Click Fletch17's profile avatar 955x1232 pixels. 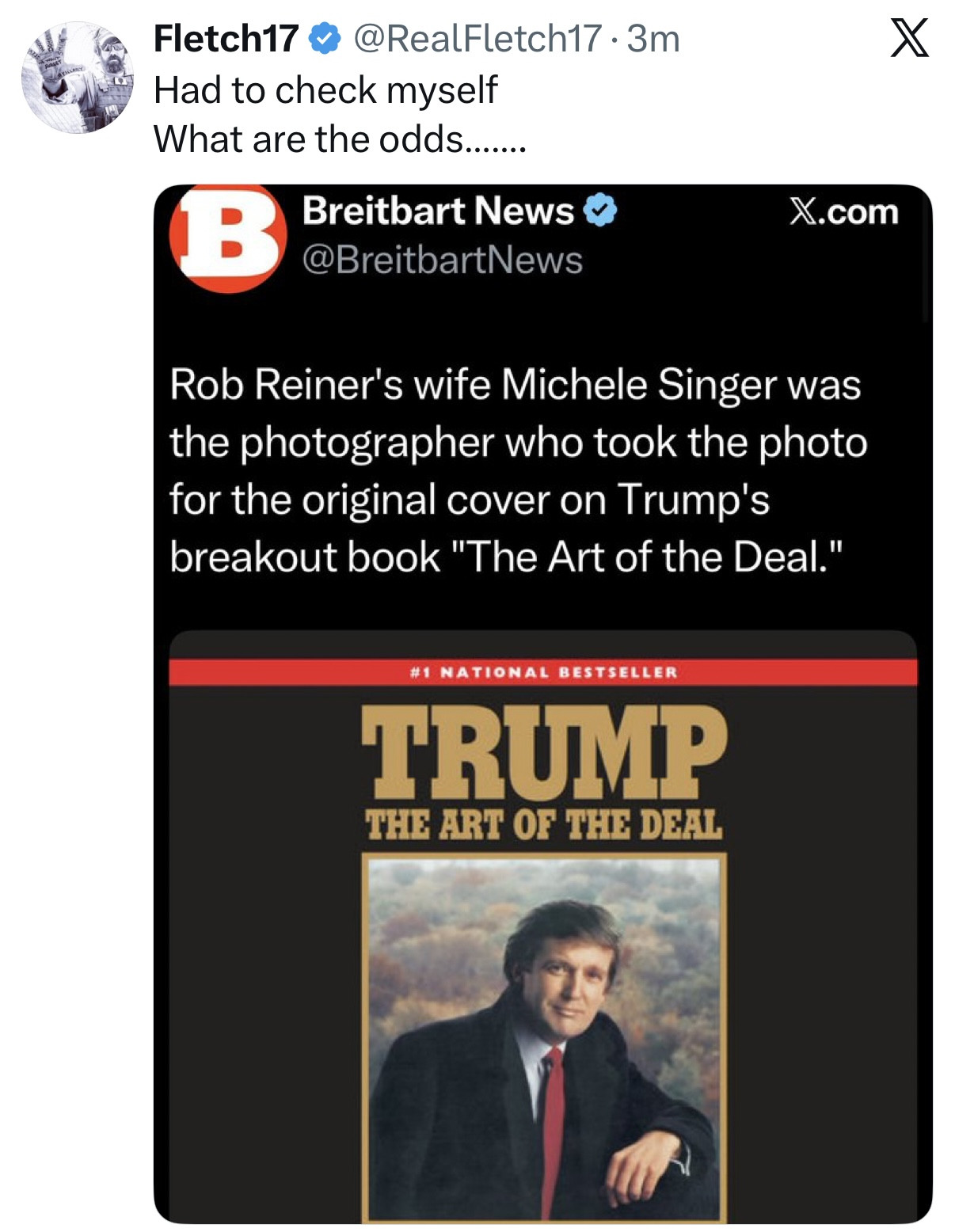pyautogui.click(x=78, y=78)
